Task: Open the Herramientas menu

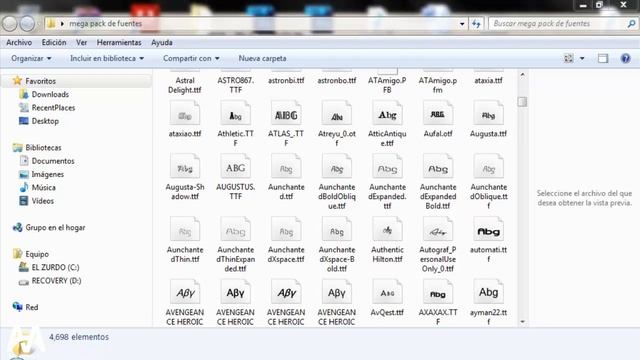Action: (119, 42)
